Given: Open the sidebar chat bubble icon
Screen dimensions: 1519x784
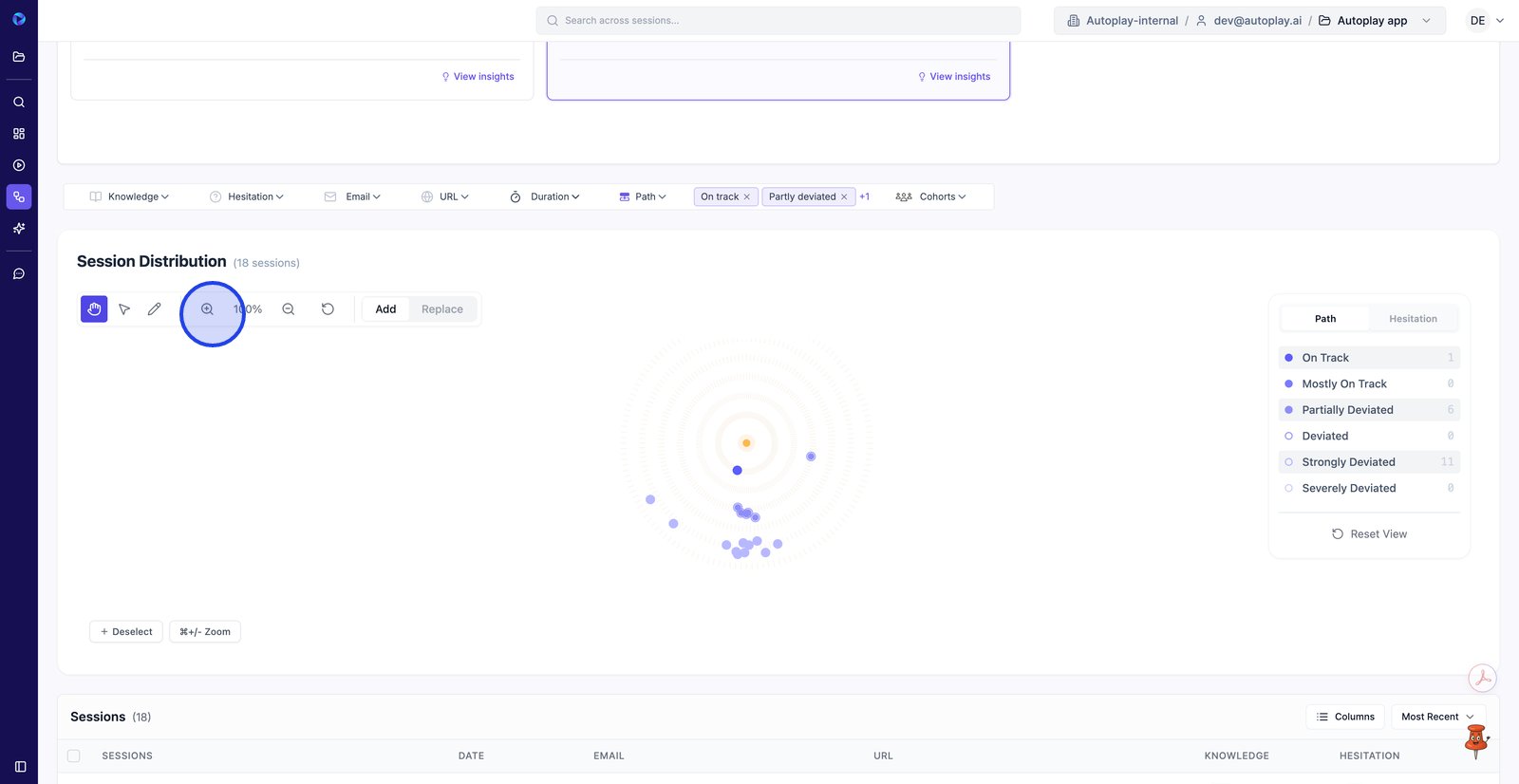Looking at the screenshot, I should click(19, 274).
